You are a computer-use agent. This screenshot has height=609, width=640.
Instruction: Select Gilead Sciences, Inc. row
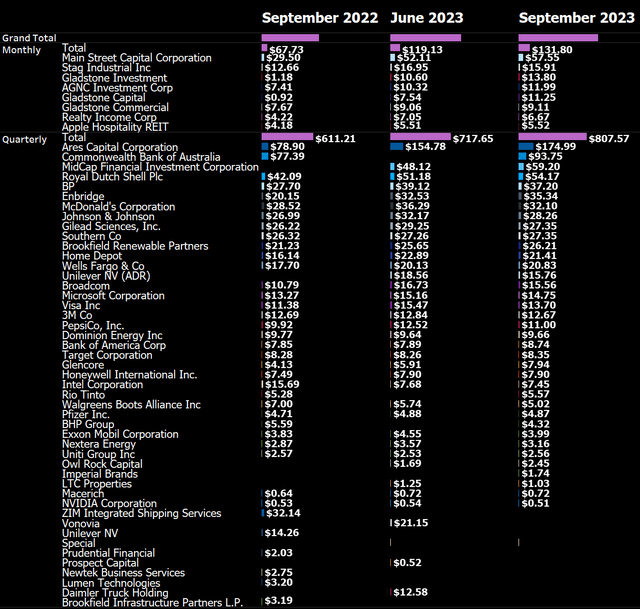(111, 226)
